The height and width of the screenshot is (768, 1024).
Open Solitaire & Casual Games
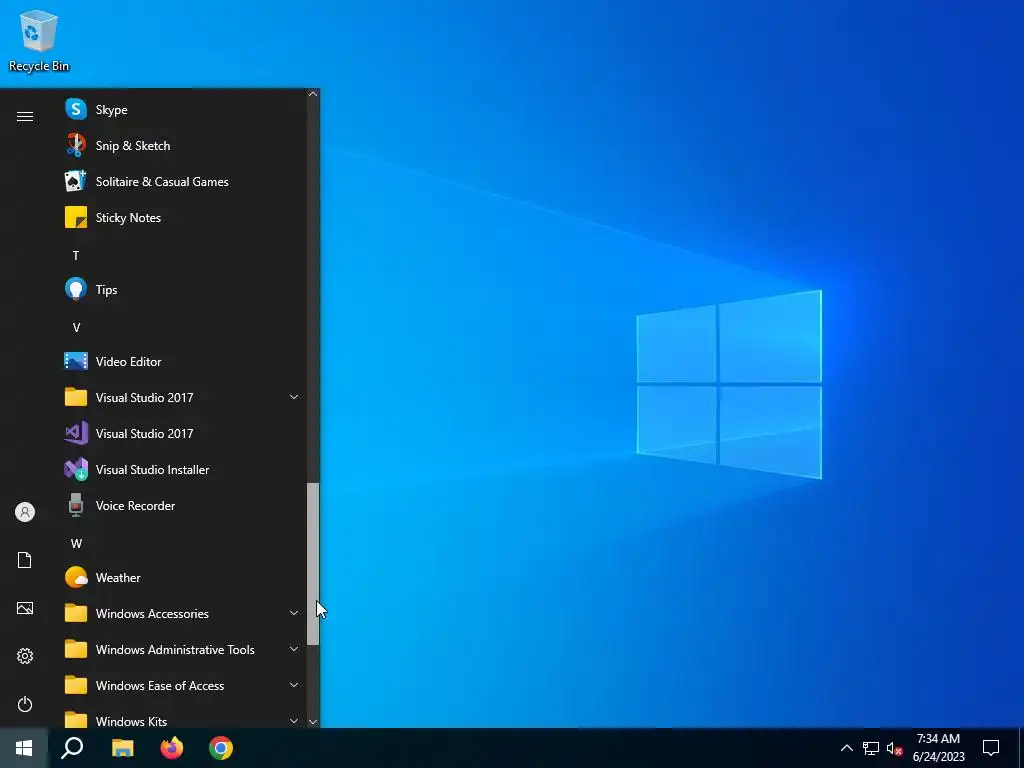[x=183, y=182]
